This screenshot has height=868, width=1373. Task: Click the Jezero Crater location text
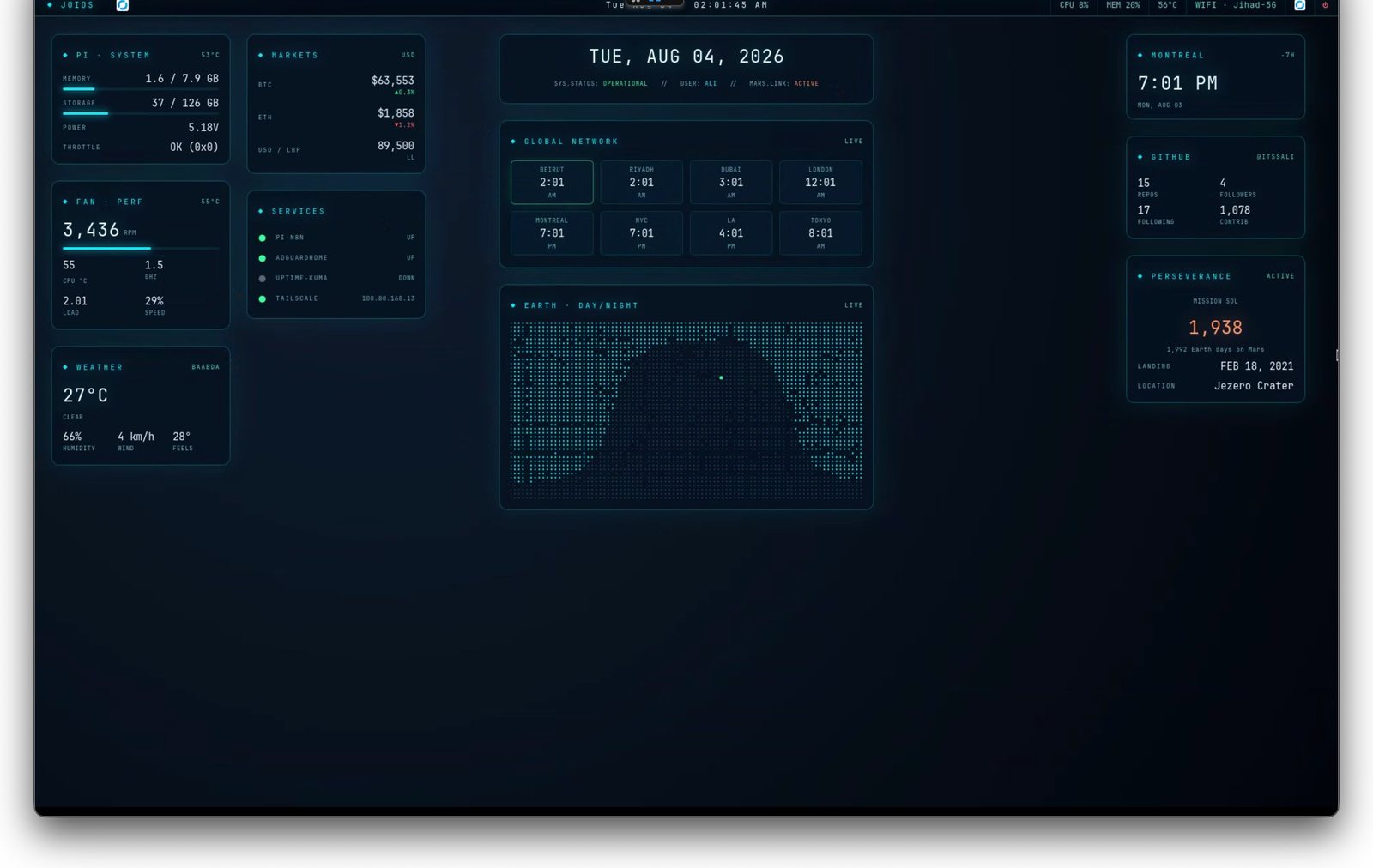pos(1254,386)
